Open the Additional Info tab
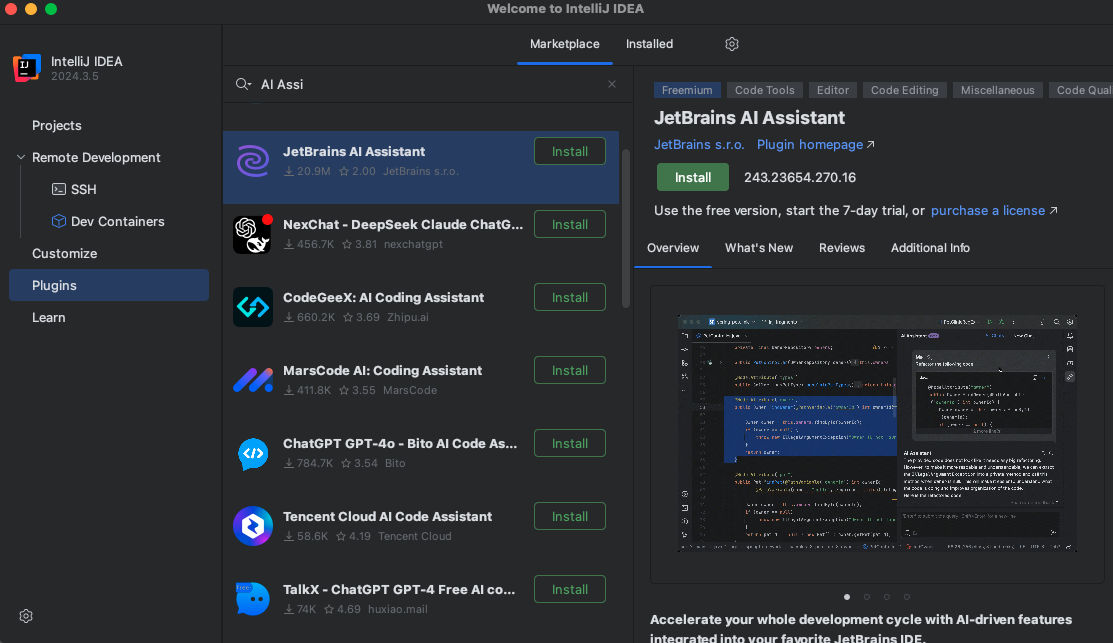This screenshot has height=643, width=1113. tap(930, 248)
